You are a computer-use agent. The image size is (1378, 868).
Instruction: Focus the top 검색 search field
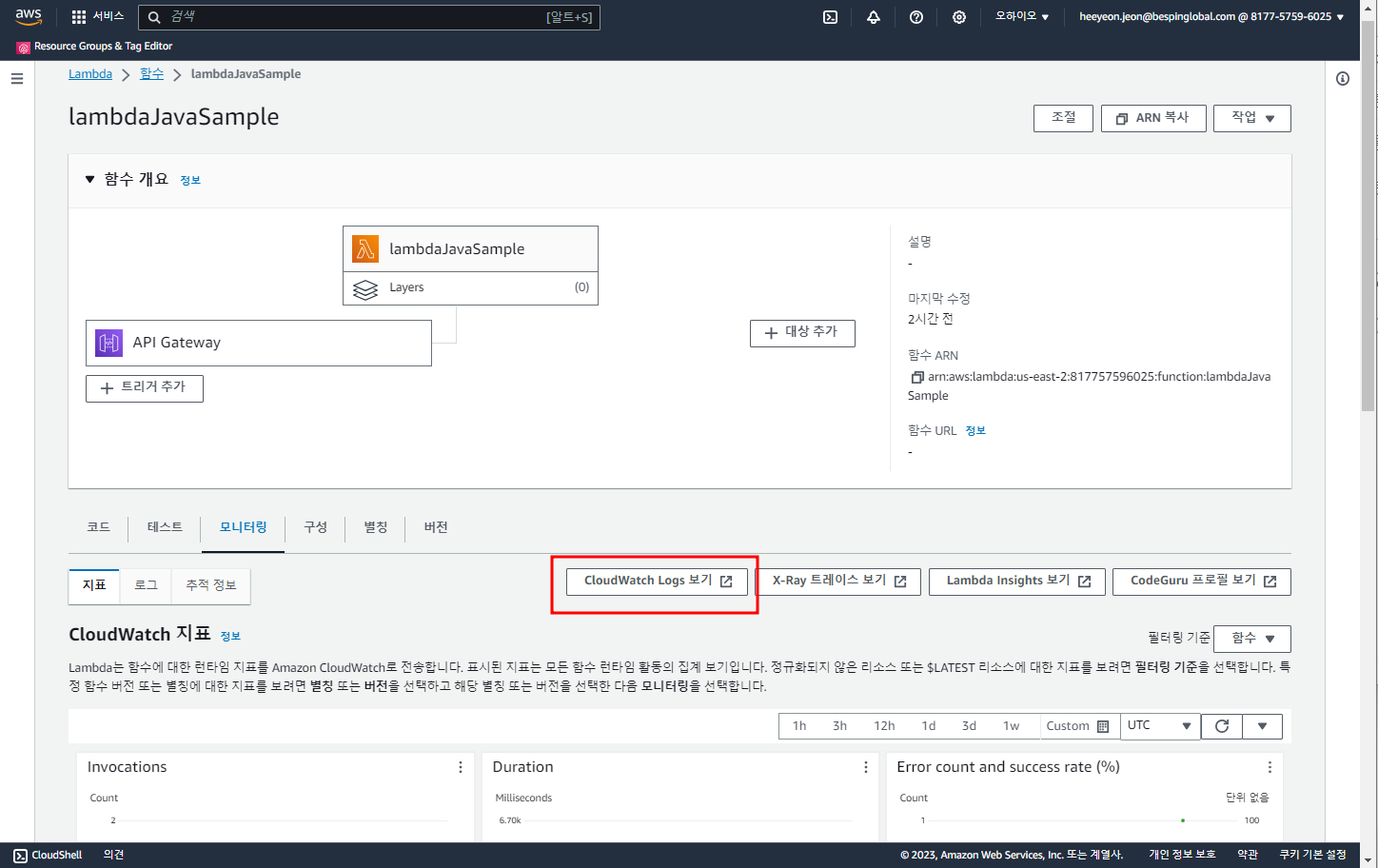click(x=369, y=17)
